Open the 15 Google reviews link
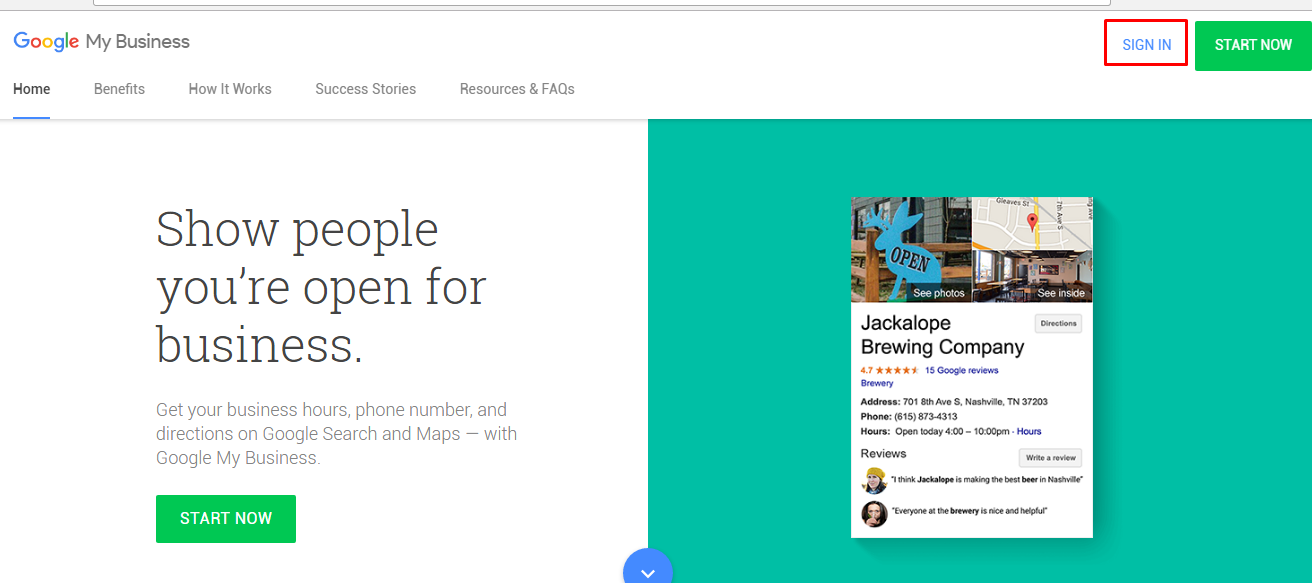The height and width of the screenshot is (583, 1312). click(x=961, y=370)
